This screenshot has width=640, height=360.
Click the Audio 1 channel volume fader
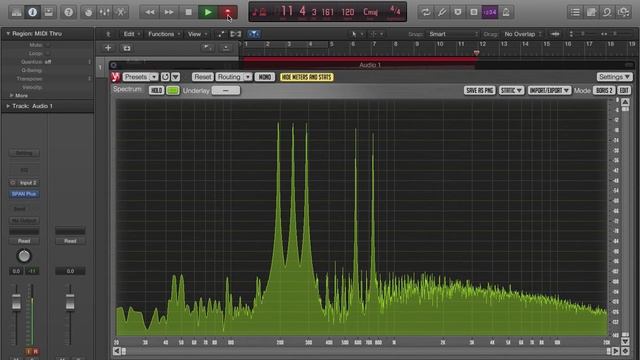pos(16,302)
